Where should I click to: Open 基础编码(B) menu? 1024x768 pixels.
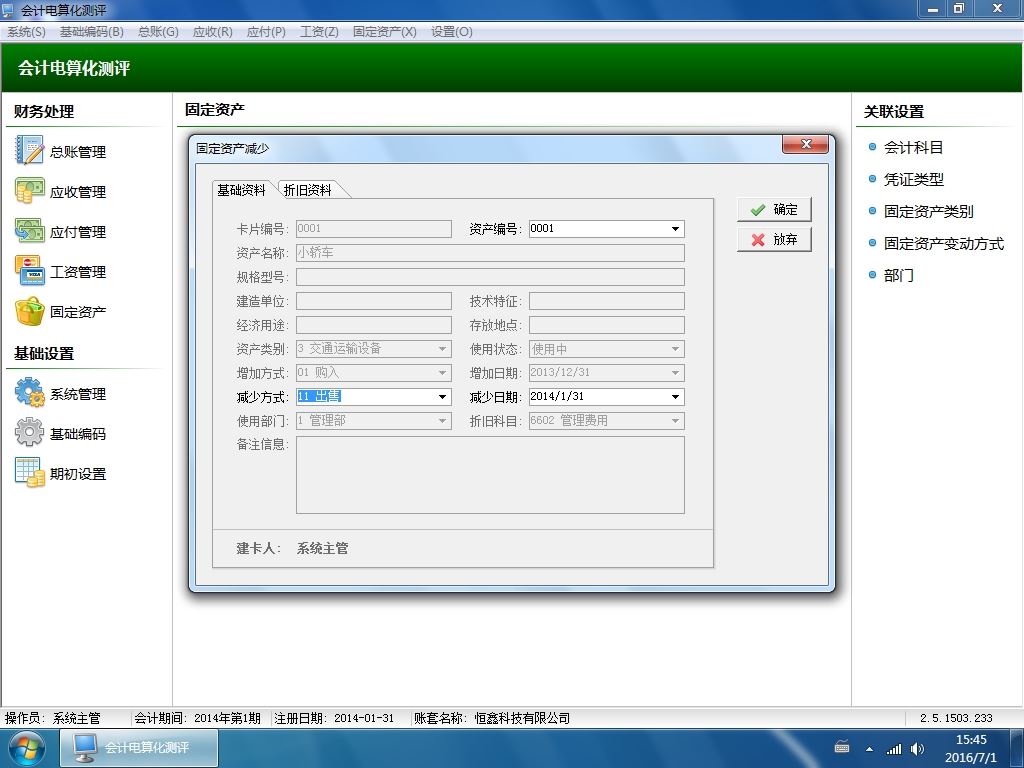coord(91,31)
